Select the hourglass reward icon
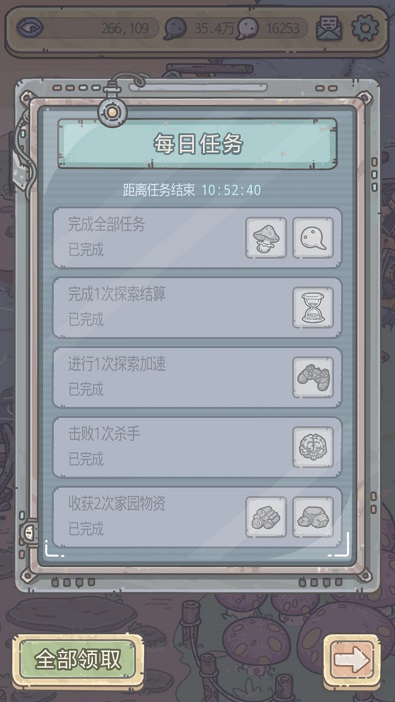 click(x=313, y=308)
